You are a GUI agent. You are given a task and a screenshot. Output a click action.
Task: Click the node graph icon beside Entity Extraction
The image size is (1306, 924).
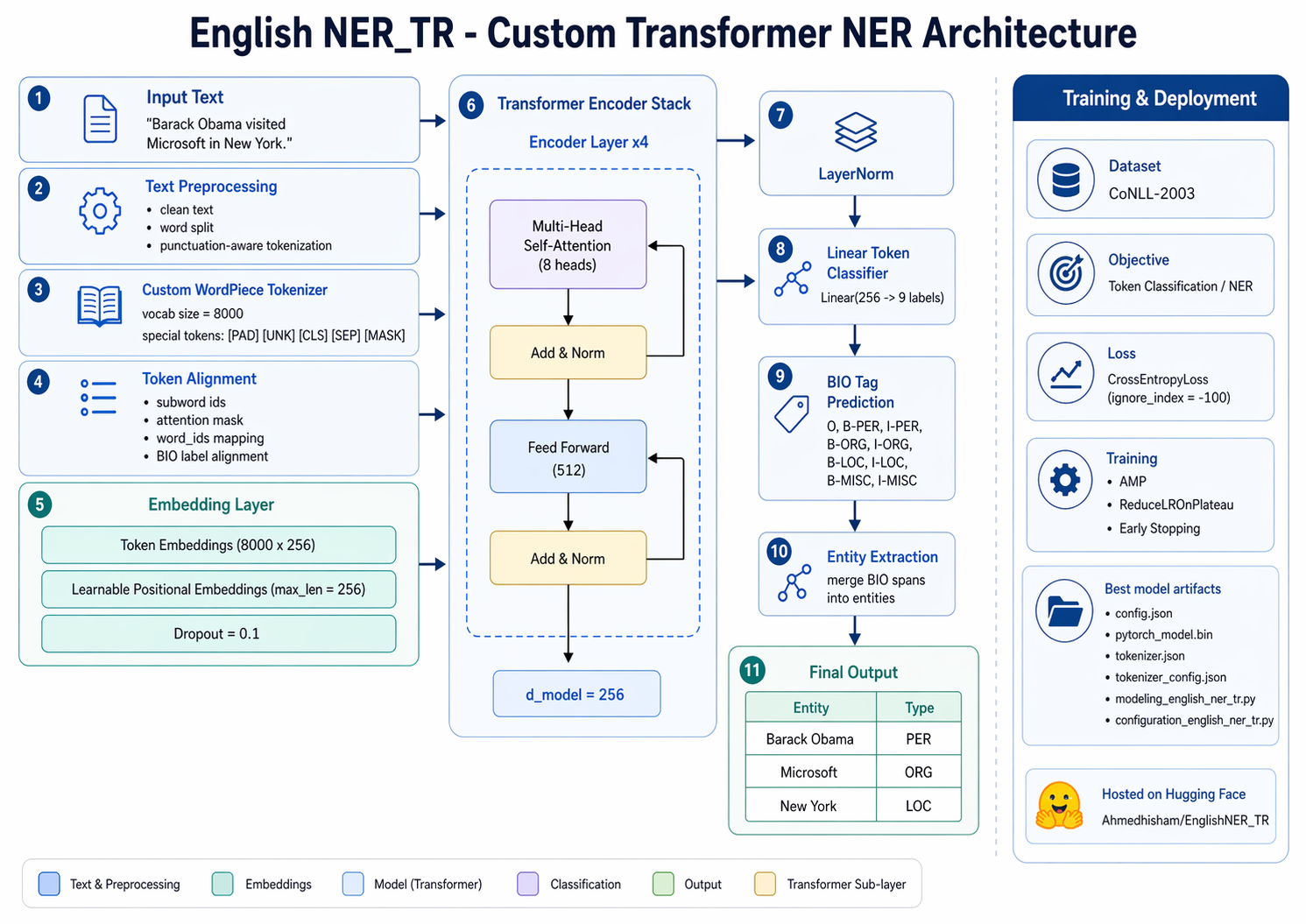click(x=793, y=582)
